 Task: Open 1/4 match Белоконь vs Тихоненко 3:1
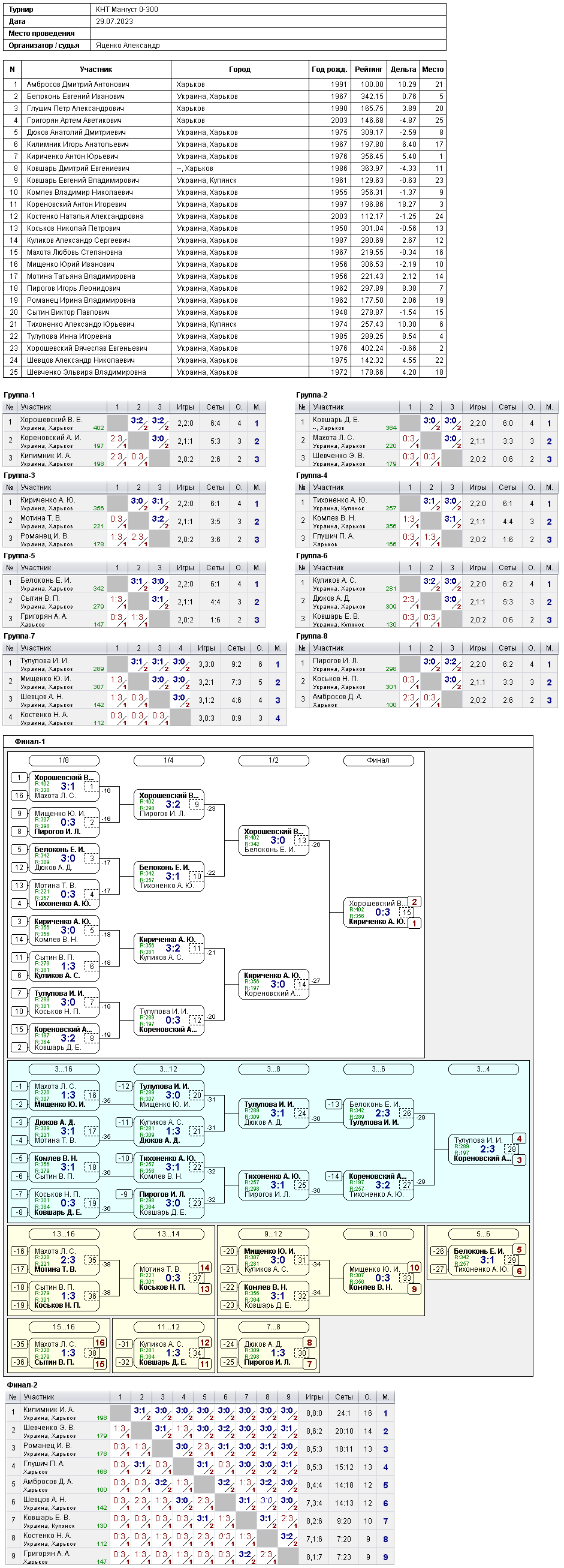(x=168, y=876)
